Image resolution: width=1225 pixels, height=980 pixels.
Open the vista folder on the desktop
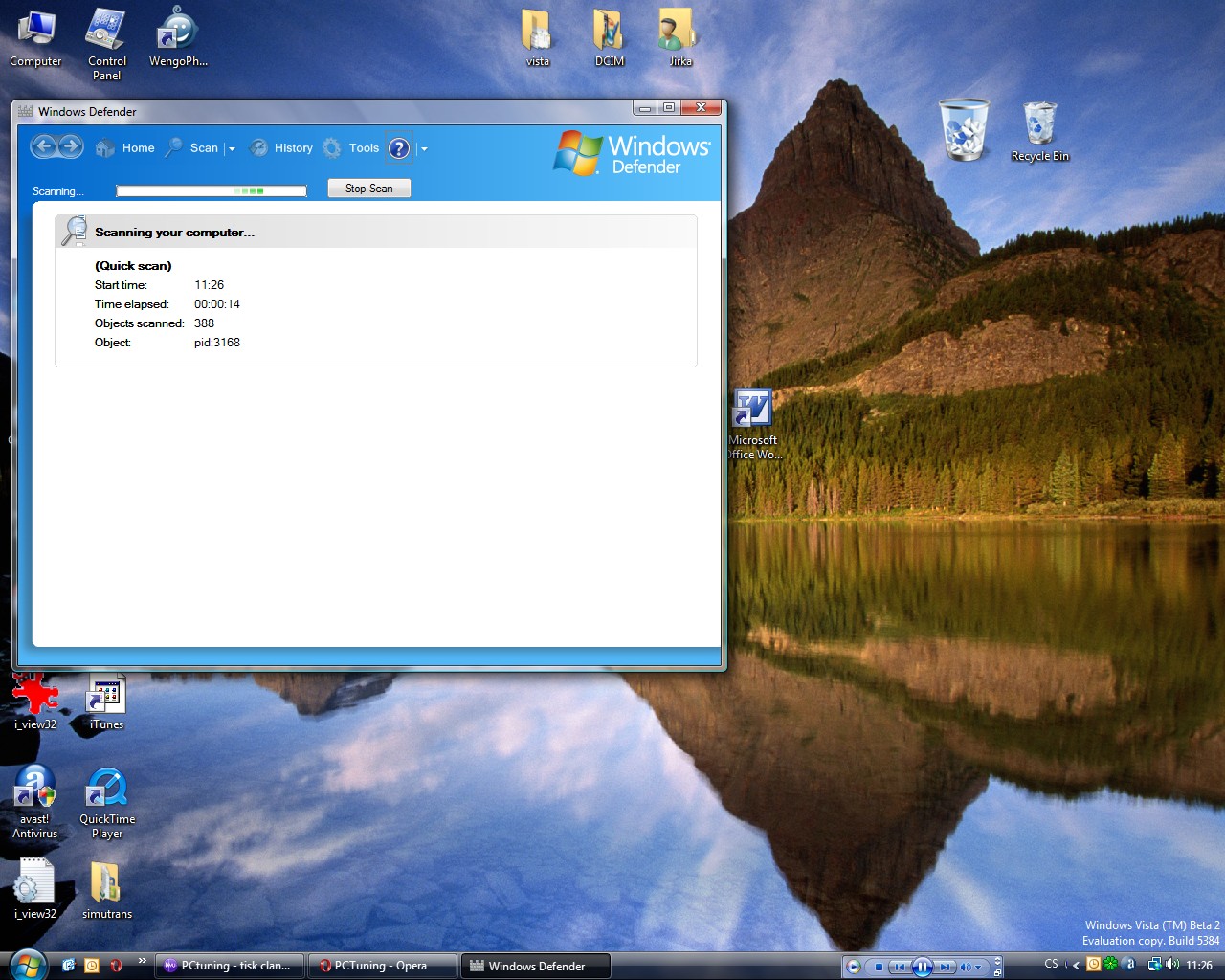(538, 38)
